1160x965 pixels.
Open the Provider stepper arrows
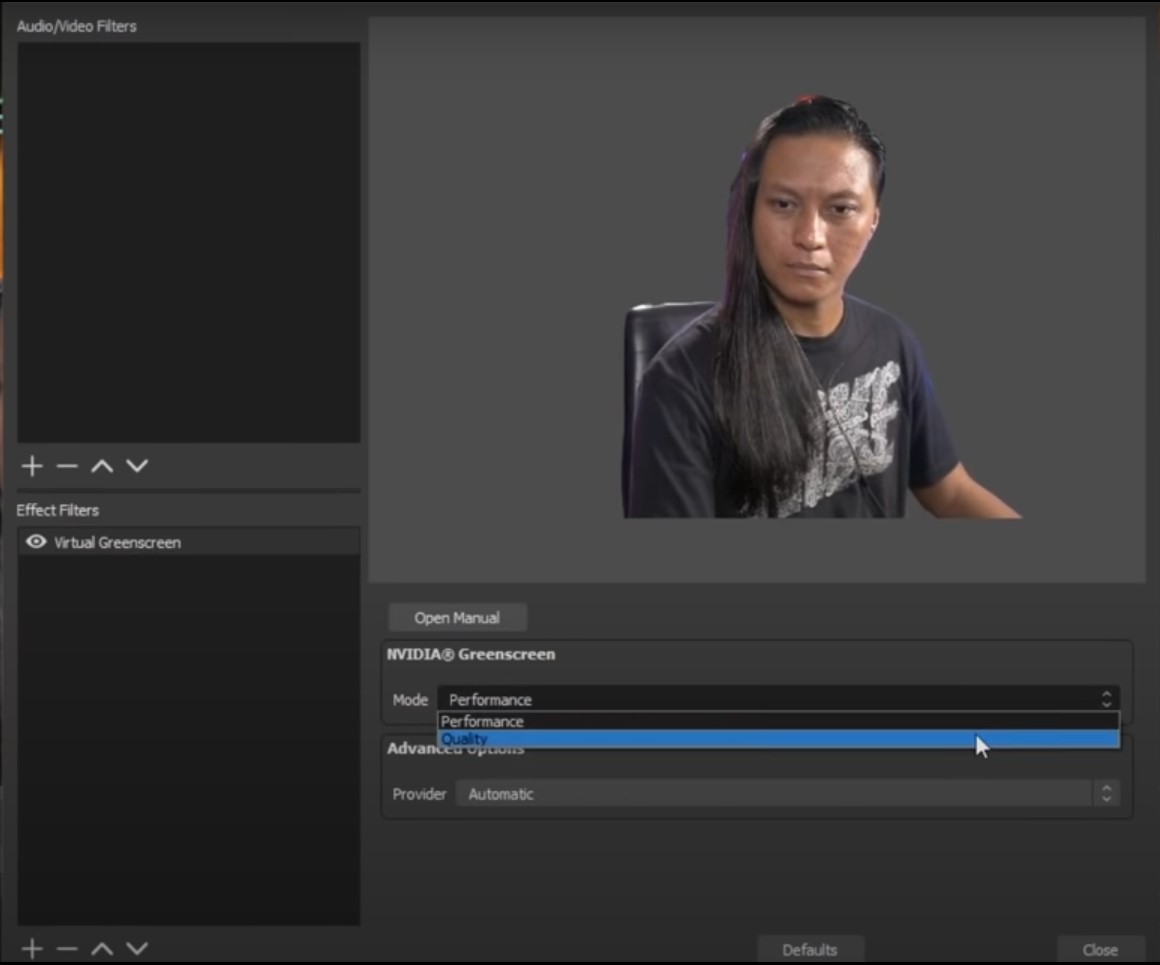click(1106, 793)
